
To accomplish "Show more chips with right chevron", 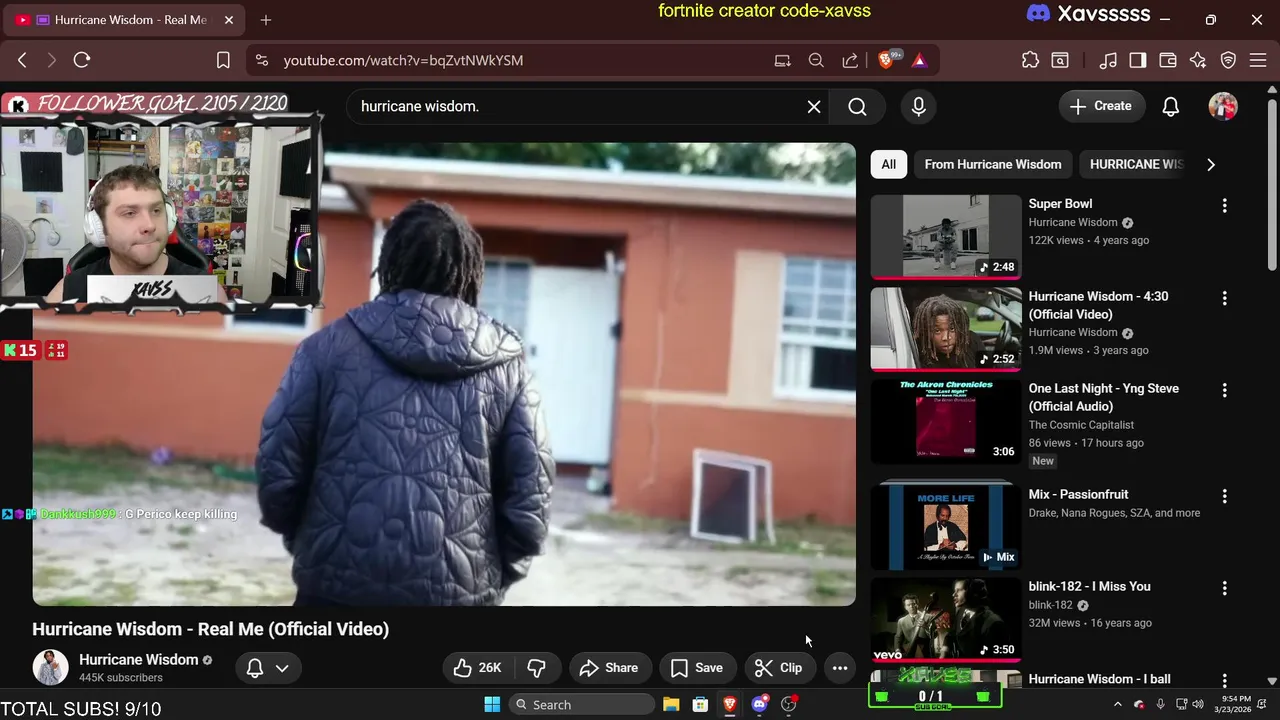I will click(1211, 164).
